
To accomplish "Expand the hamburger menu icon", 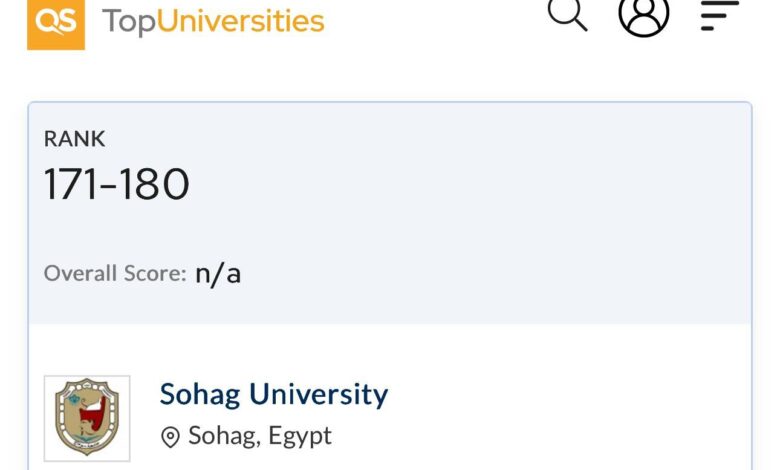I will (x=719, y=15).
